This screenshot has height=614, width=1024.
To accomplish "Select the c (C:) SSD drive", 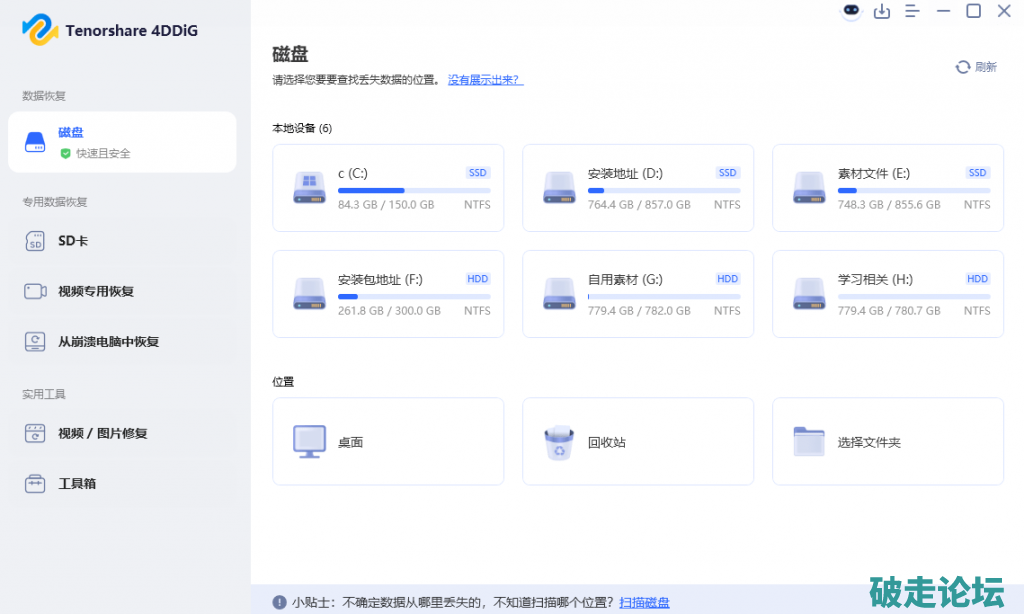I will (x=388, y=188).
